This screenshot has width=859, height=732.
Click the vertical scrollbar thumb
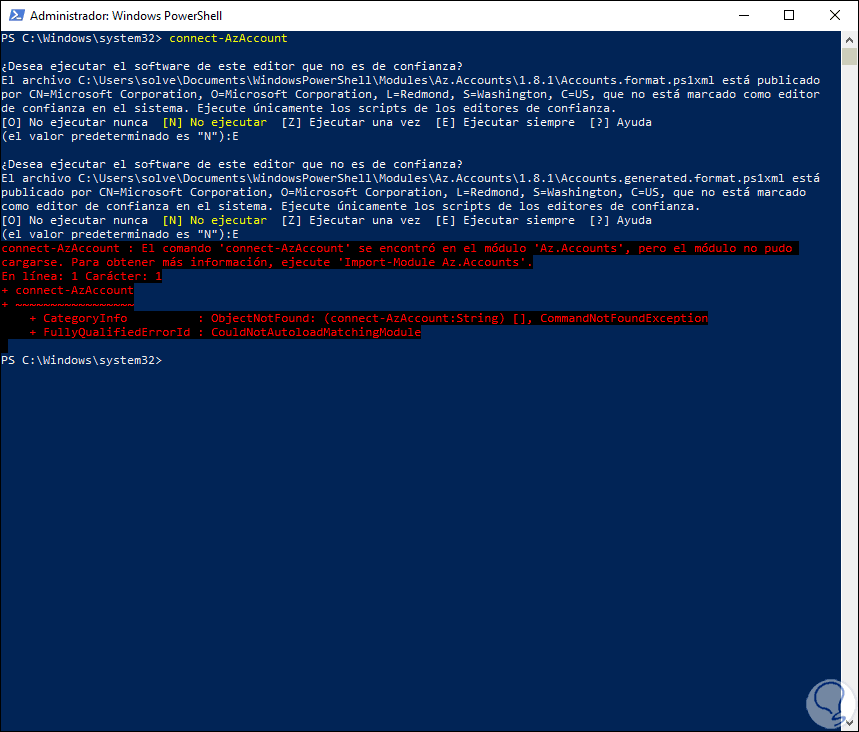(849, 56)
